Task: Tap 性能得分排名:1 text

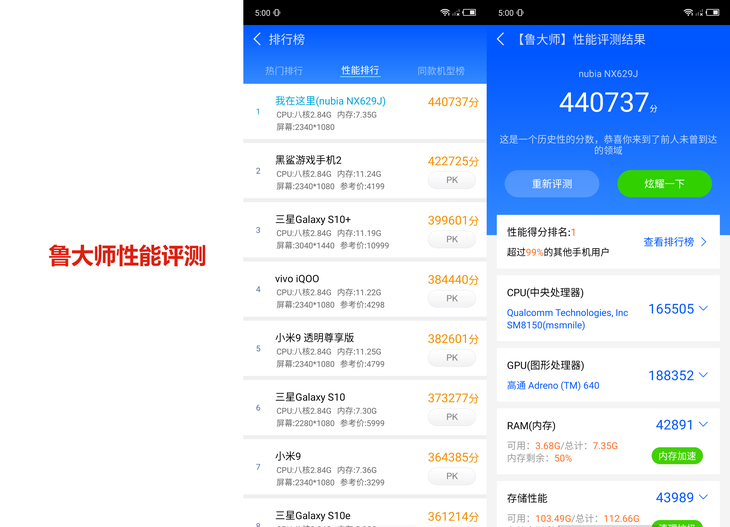Action: tap(541, 232)
